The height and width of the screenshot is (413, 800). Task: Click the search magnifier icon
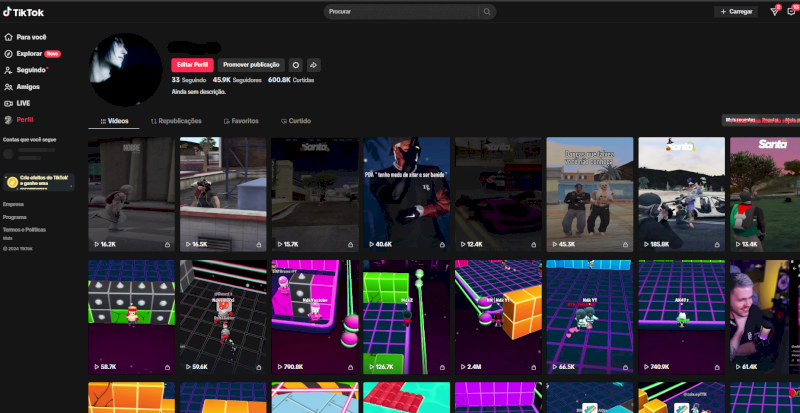[x=487, y=12]
